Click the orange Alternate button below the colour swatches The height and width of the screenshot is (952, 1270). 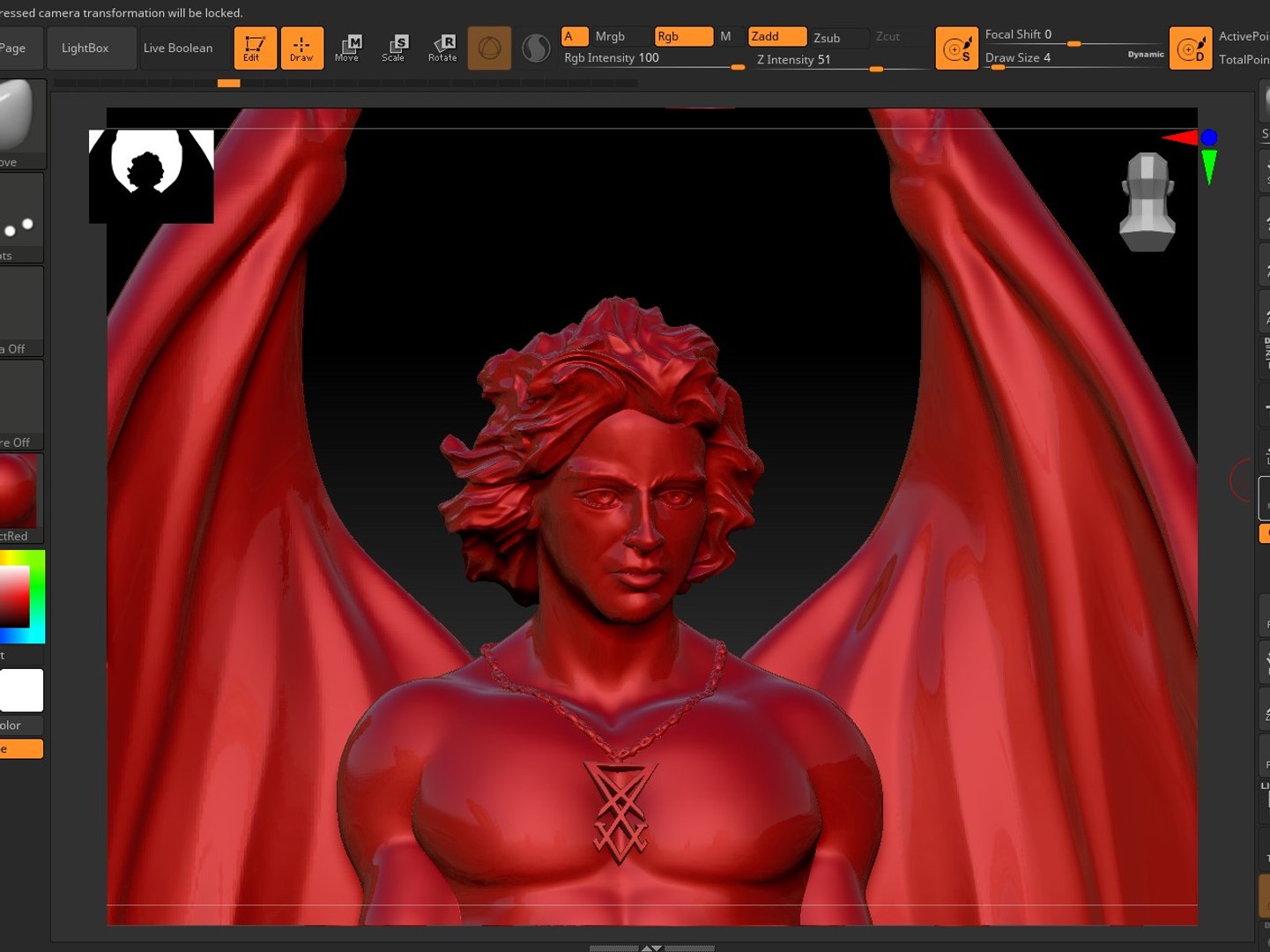21,748
